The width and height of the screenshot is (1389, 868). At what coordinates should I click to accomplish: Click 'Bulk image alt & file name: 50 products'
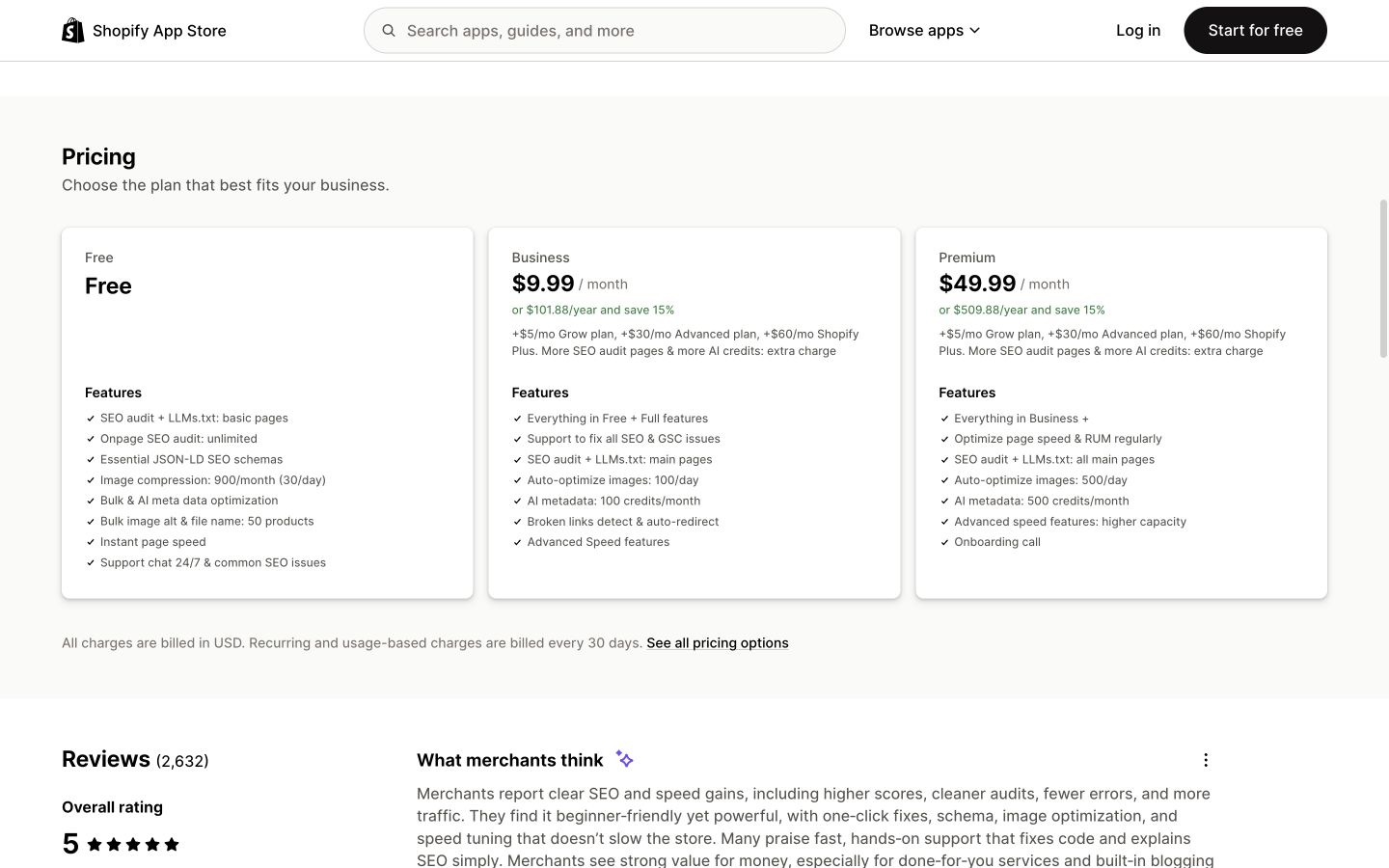point(207,522)
